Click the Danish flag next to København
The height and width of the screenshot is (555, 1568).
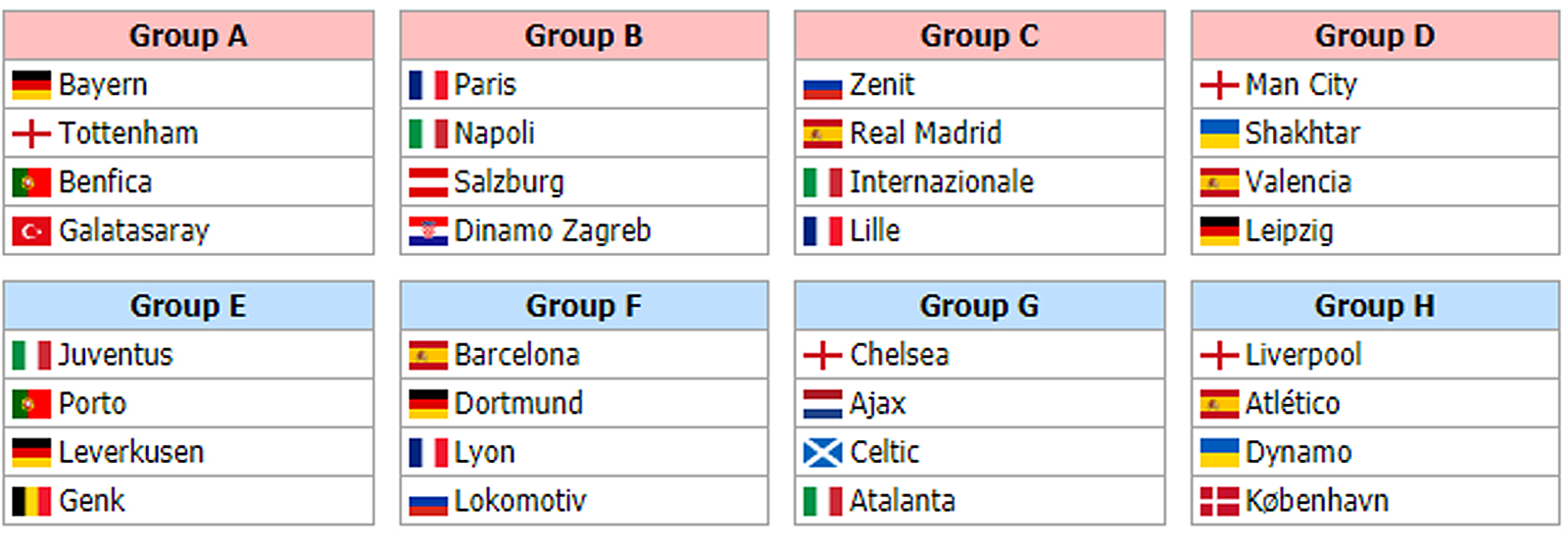1219,502
